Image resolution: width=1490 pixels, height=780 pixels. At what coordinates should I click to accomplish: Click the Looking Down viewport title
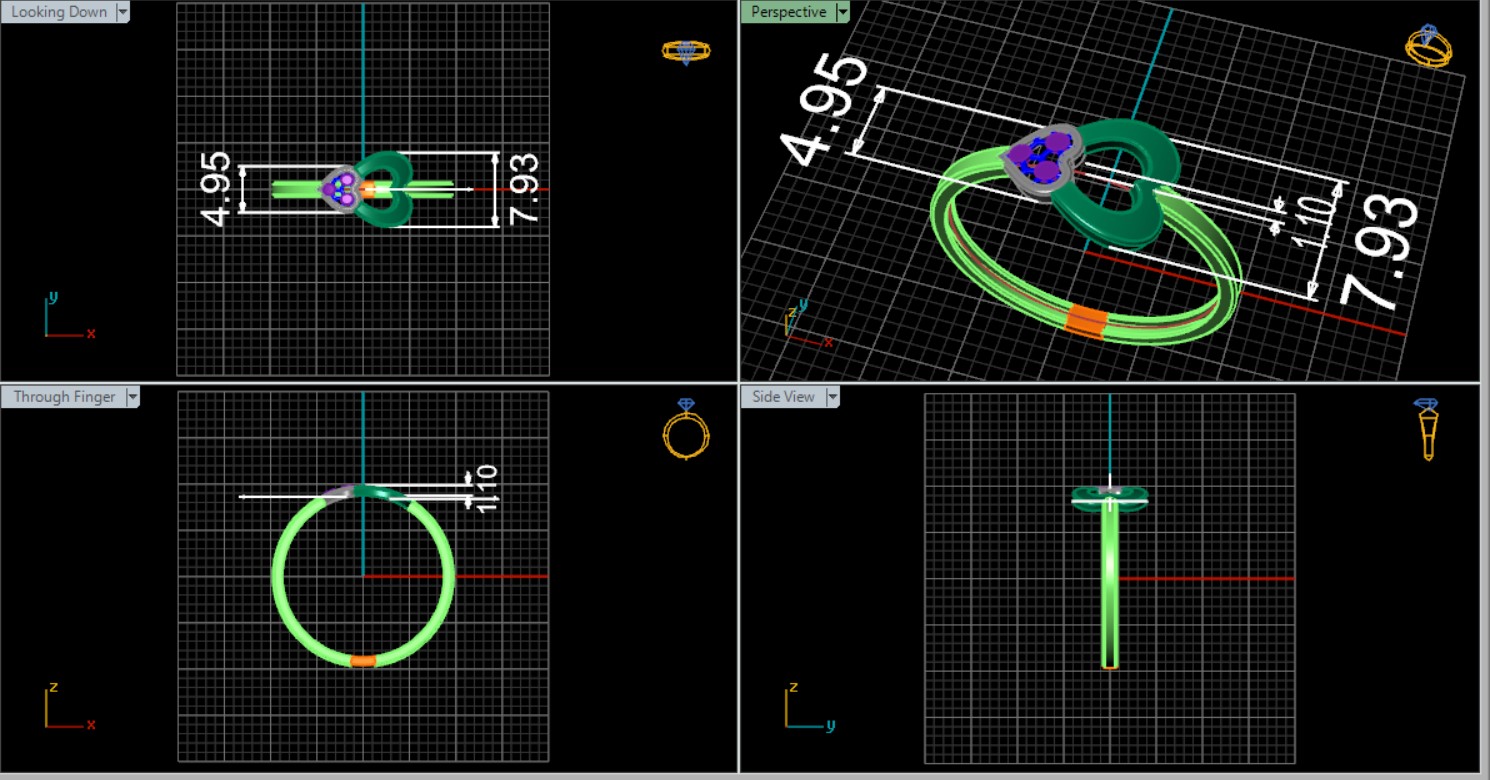coord(58,12)
